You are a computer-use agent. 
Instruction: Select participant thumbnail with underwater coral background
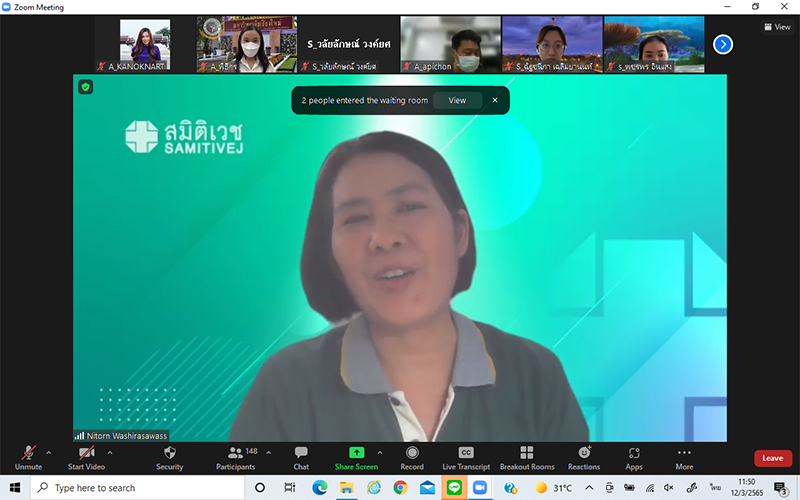654,44
